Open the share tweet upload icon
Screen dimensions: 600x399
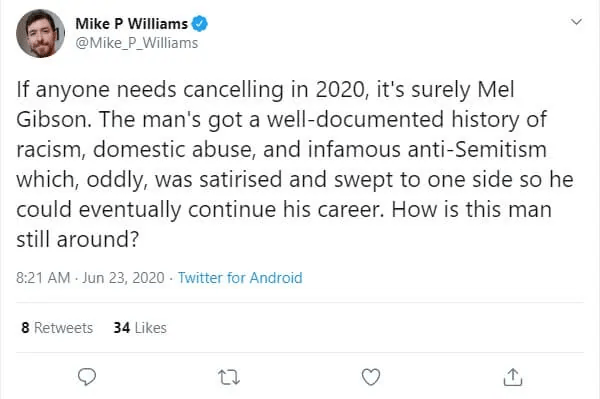pos(513,376)
